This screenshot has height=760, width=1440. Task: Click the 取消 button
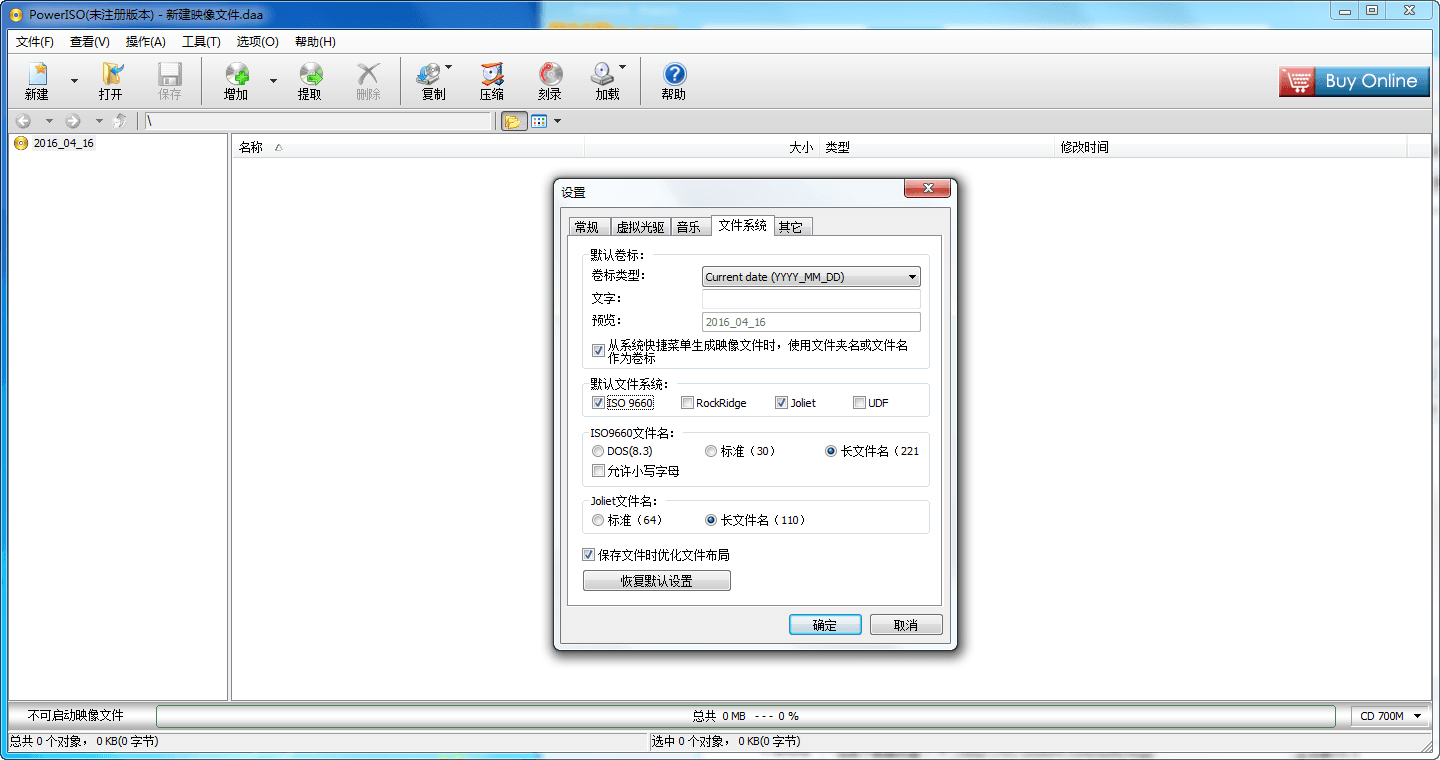[x=906, y=625]
